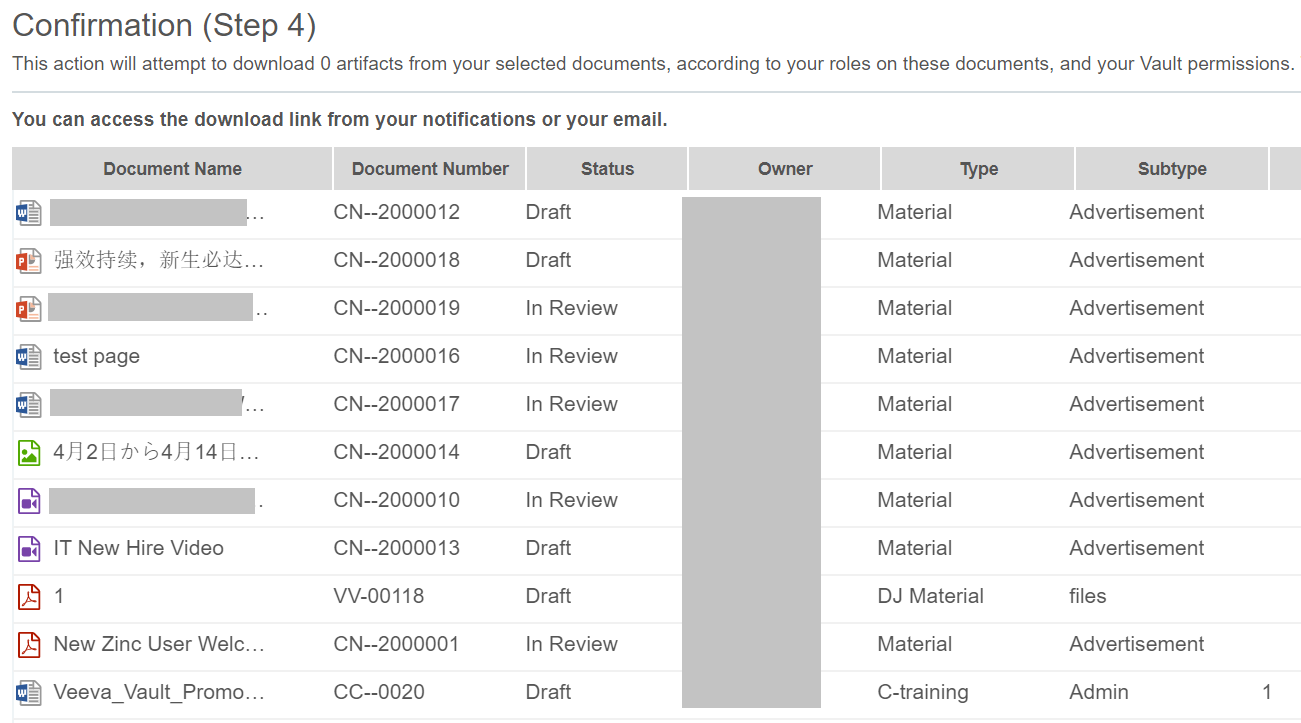Open the IT New Hire Video document
Screen dimensions: 1301x723
[x=138, y=549]
